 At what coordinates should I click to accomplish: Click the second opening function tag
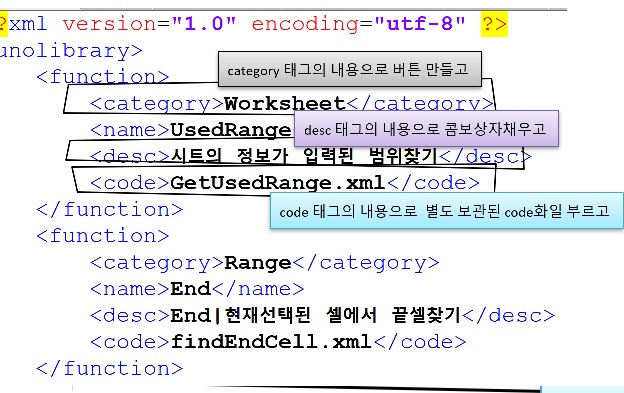point(103,235)
